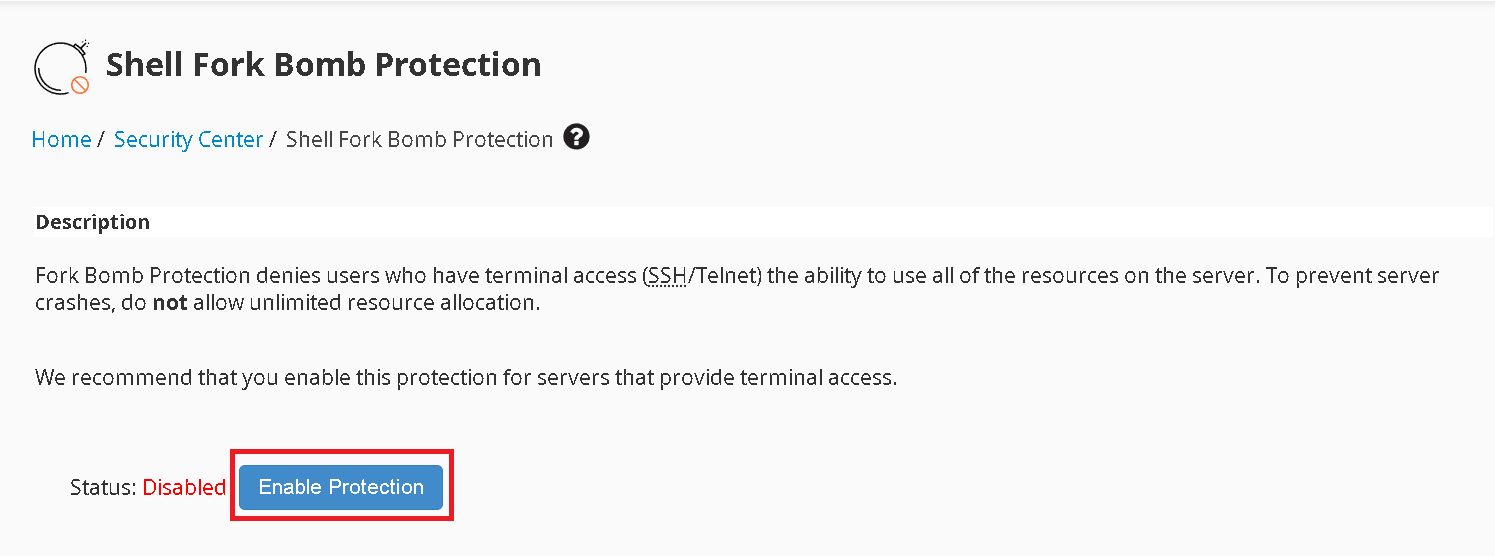Image resolution: width=1495 pixels, height=556 pixels.
Task: Click the word Telnet in the description
Action: point(727,276)
